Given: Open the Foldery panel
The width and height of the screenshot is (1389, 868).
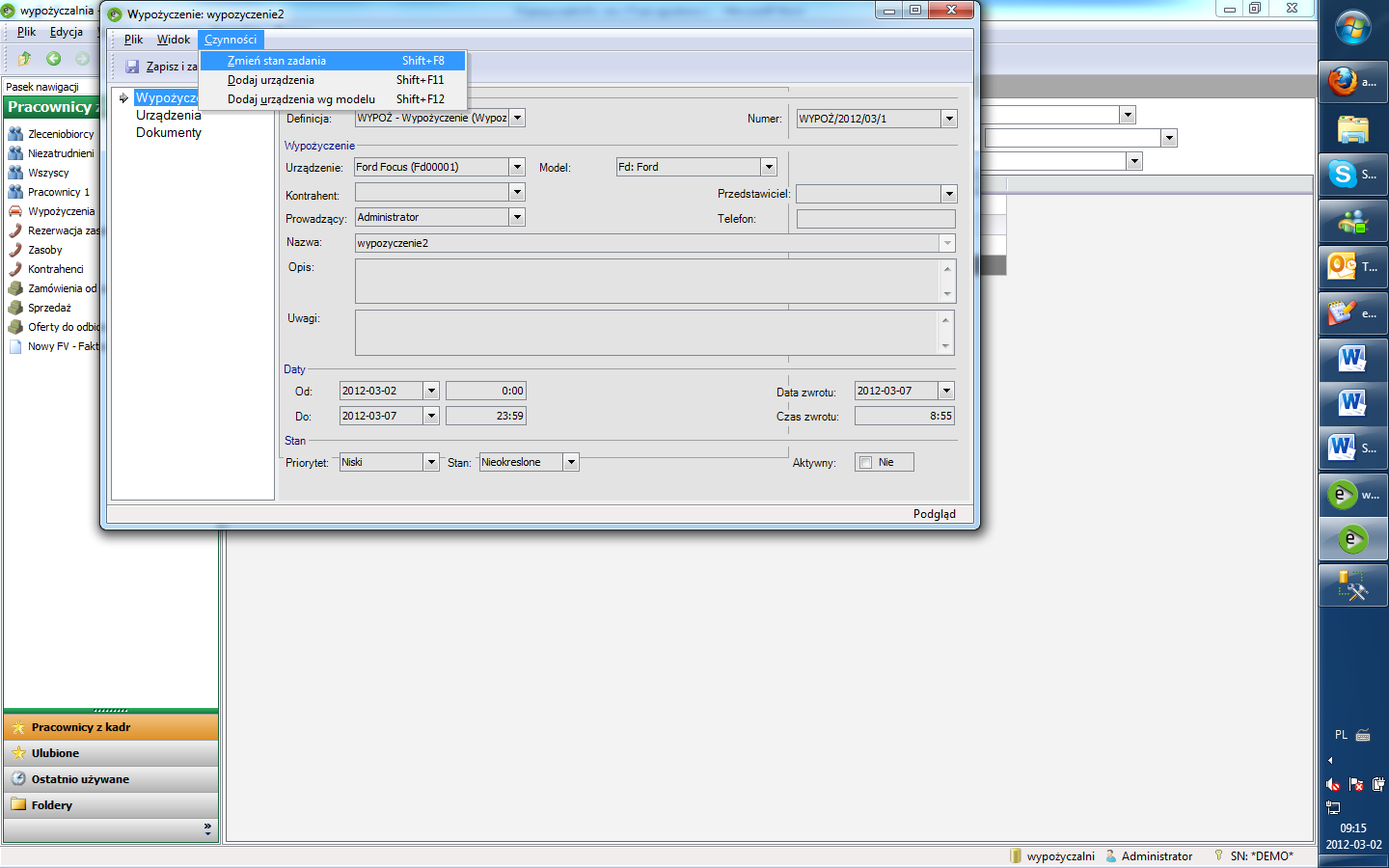Looking at the screenshot, I should pyautogui.click(x=111, y=805).
